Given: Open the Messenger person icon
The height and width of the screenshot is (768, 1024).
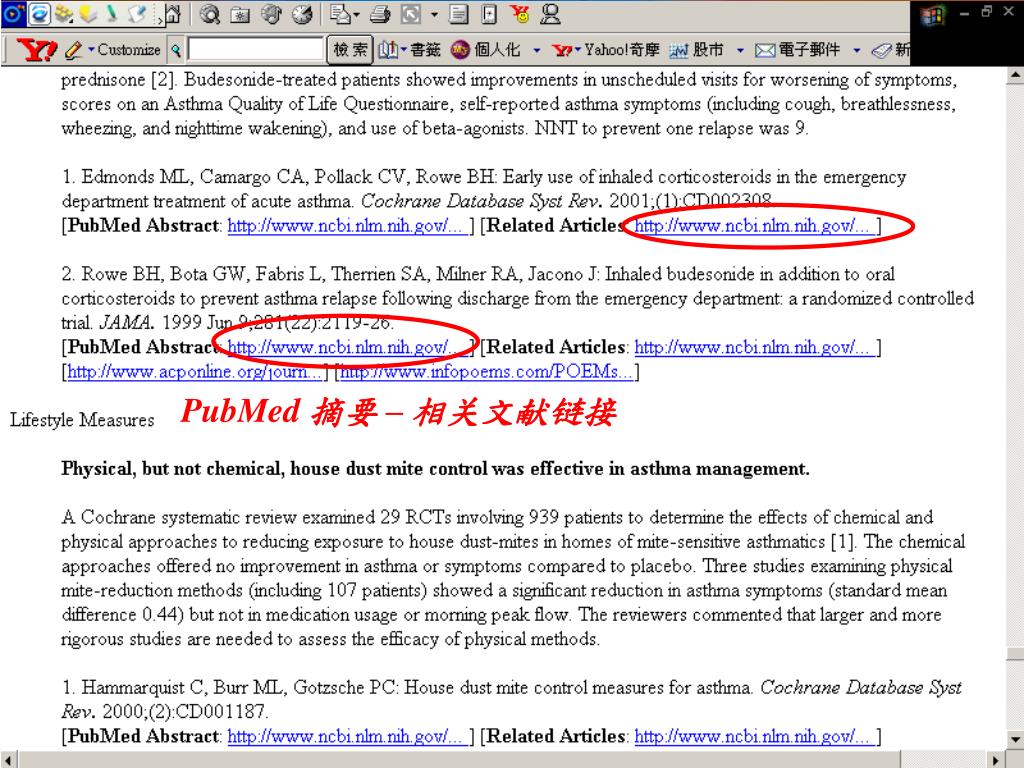Looking at the screenshot, I should (551, 14).
